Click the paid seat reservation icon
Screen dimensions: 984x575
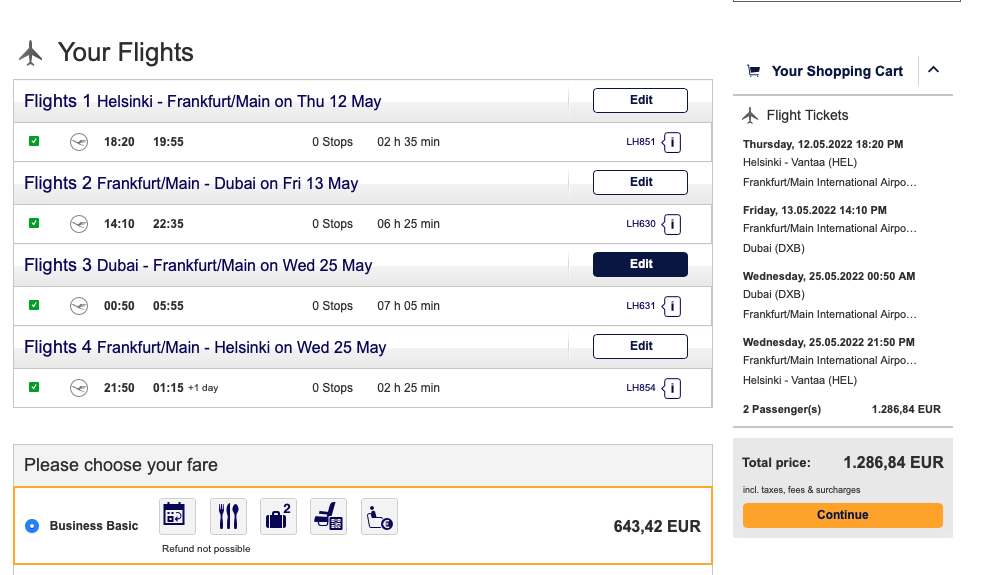(379, 516)
